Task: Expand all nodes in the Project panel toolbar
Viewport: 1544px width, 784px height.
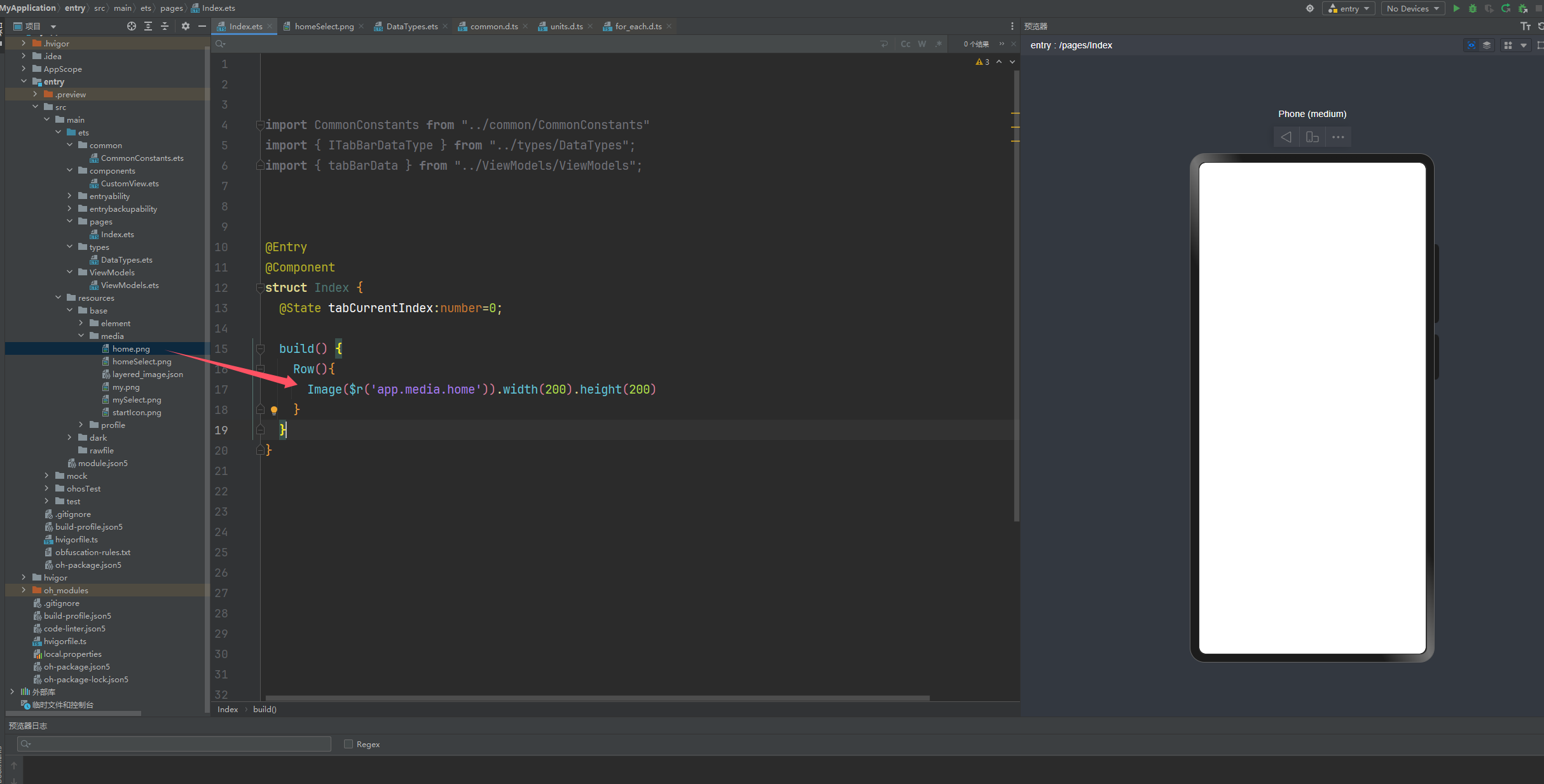Action: click(x=148, y=26)
